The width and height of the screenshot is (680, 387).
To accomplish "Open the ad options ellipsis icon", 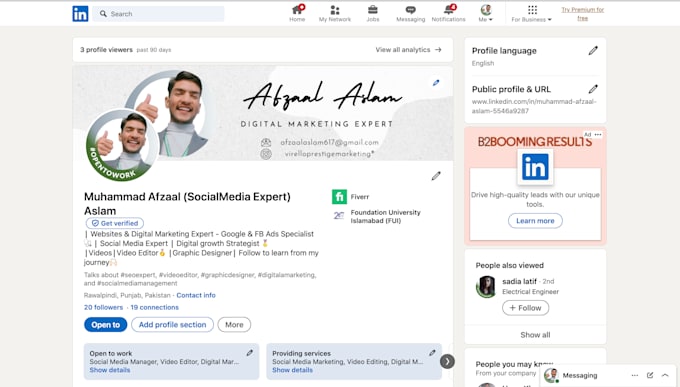I will (x=598, y=134).
